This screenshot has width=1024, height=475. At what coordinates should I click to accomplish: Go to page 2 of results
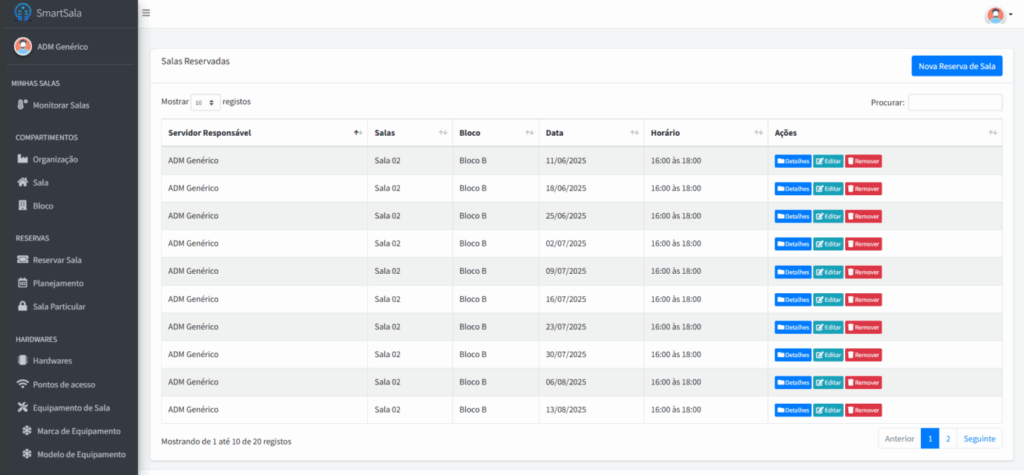point(947,439)
